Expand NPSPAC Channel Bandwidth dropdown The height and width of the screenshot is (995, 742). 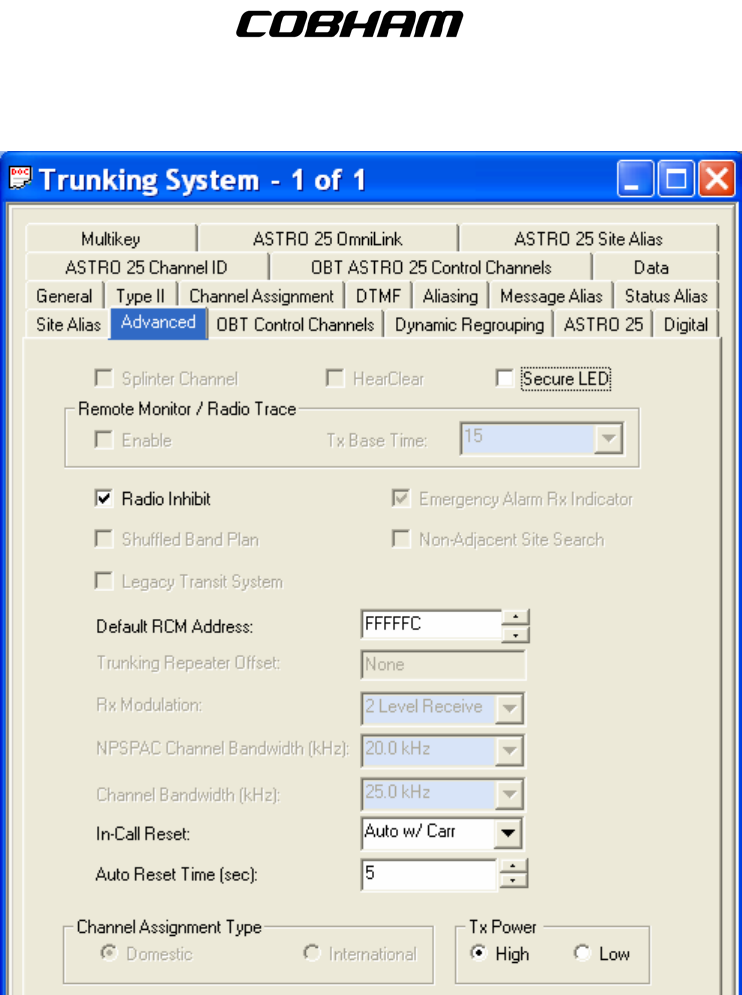click(508, 751)
